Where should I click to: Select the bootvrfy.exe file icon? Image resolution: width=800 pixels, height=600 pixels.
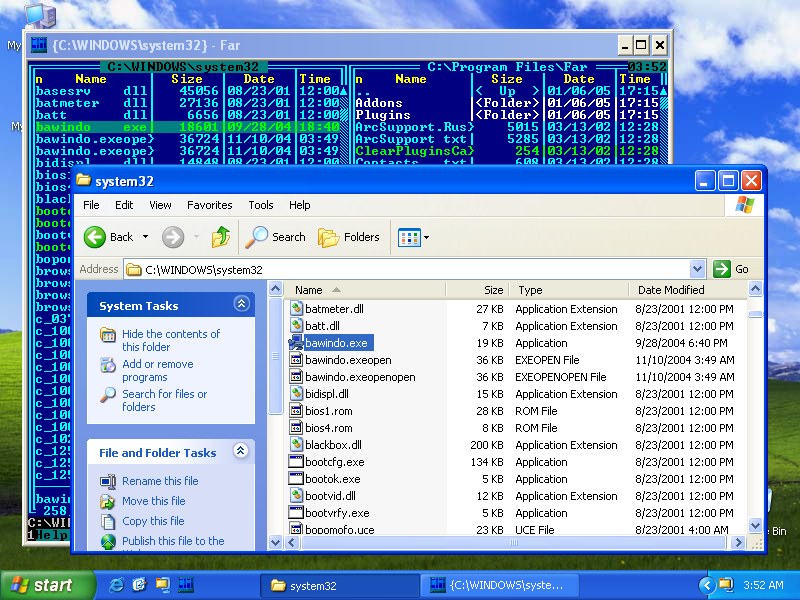pyautogui.click(x=296, y=513)
